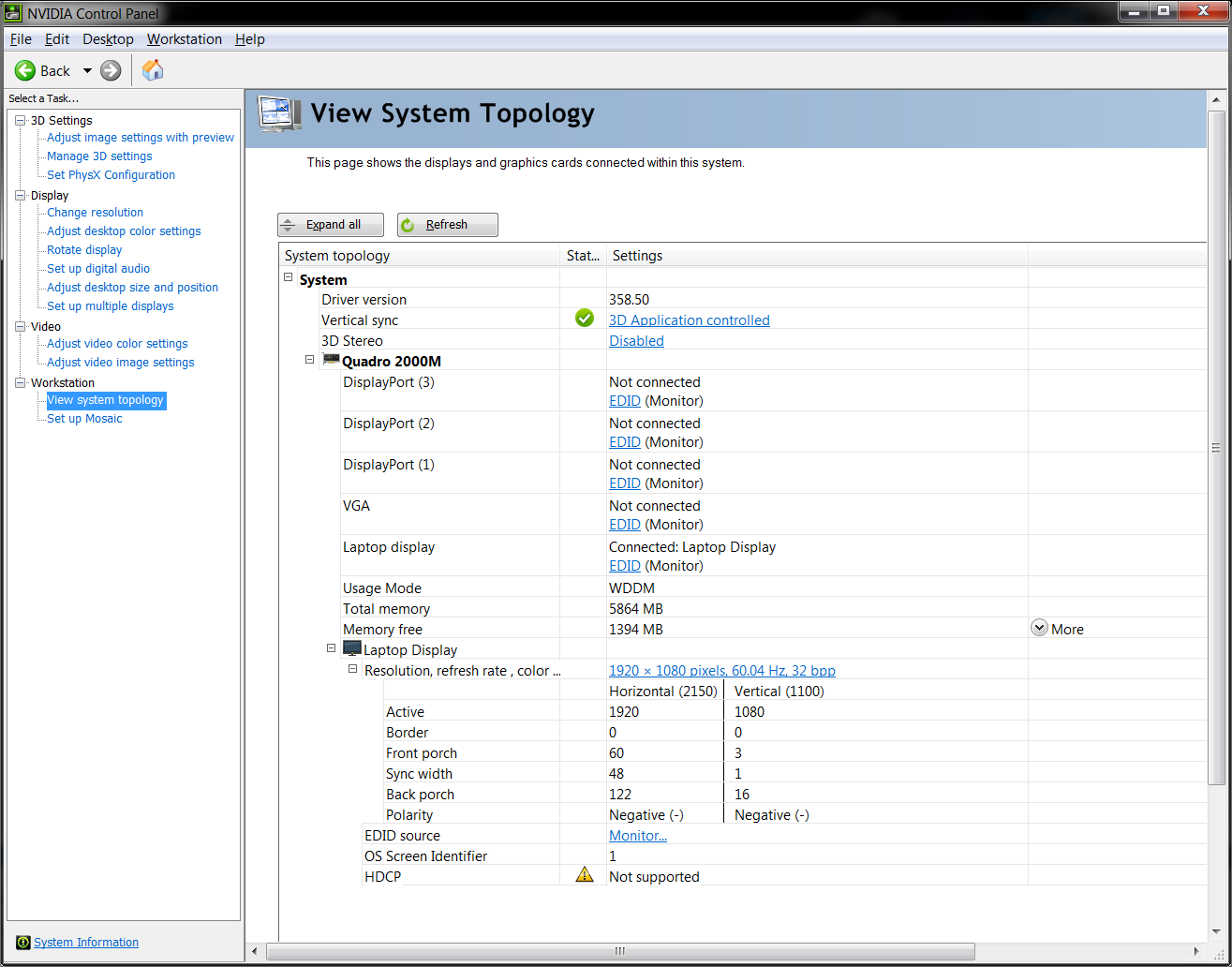Open Adjust image settings with preview
This screenshot has height=967, width=1232.
[x=141, y=138]
